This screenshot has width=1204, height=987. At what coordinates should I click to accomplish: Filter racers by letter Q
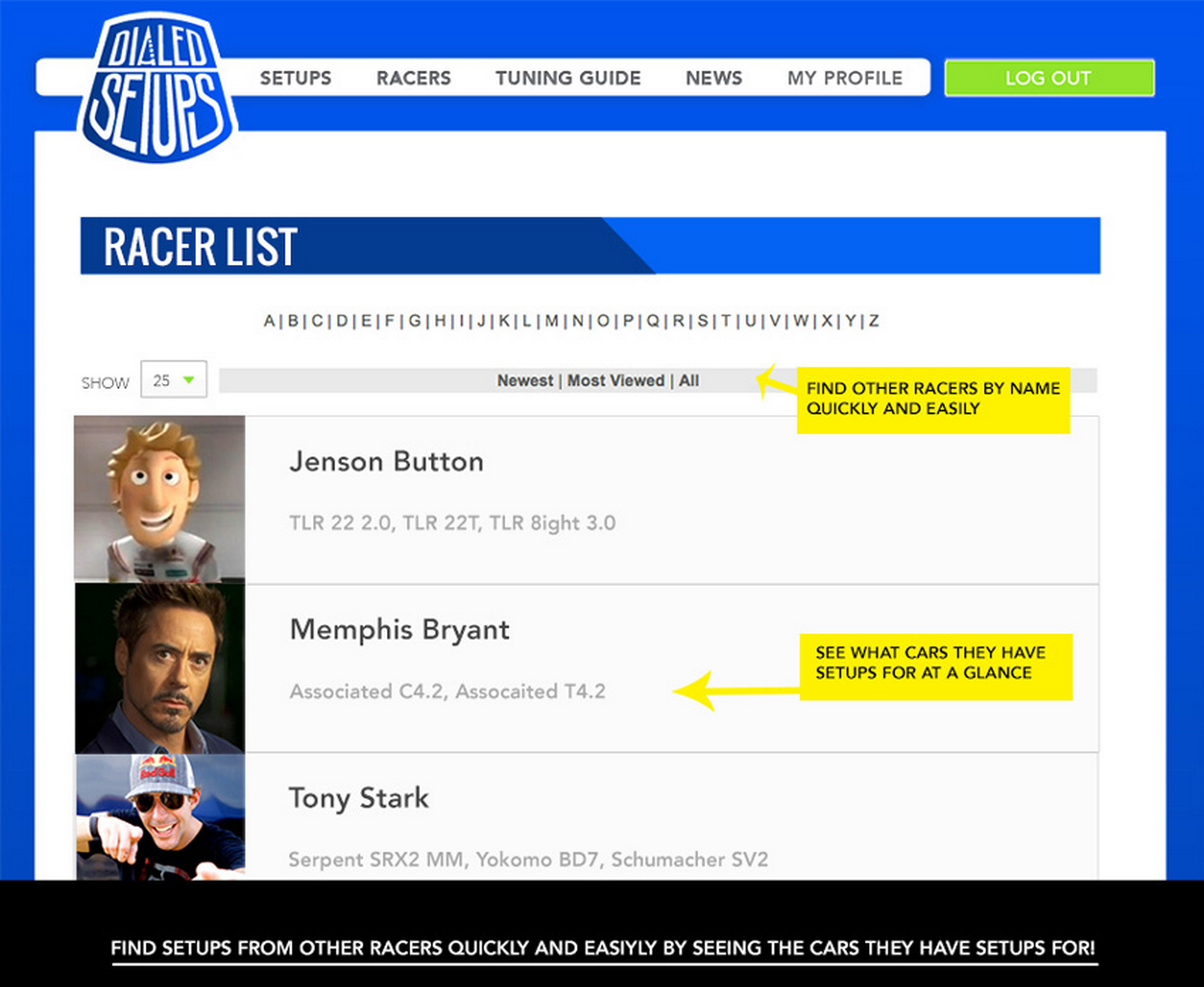click(x=653, y=321)
